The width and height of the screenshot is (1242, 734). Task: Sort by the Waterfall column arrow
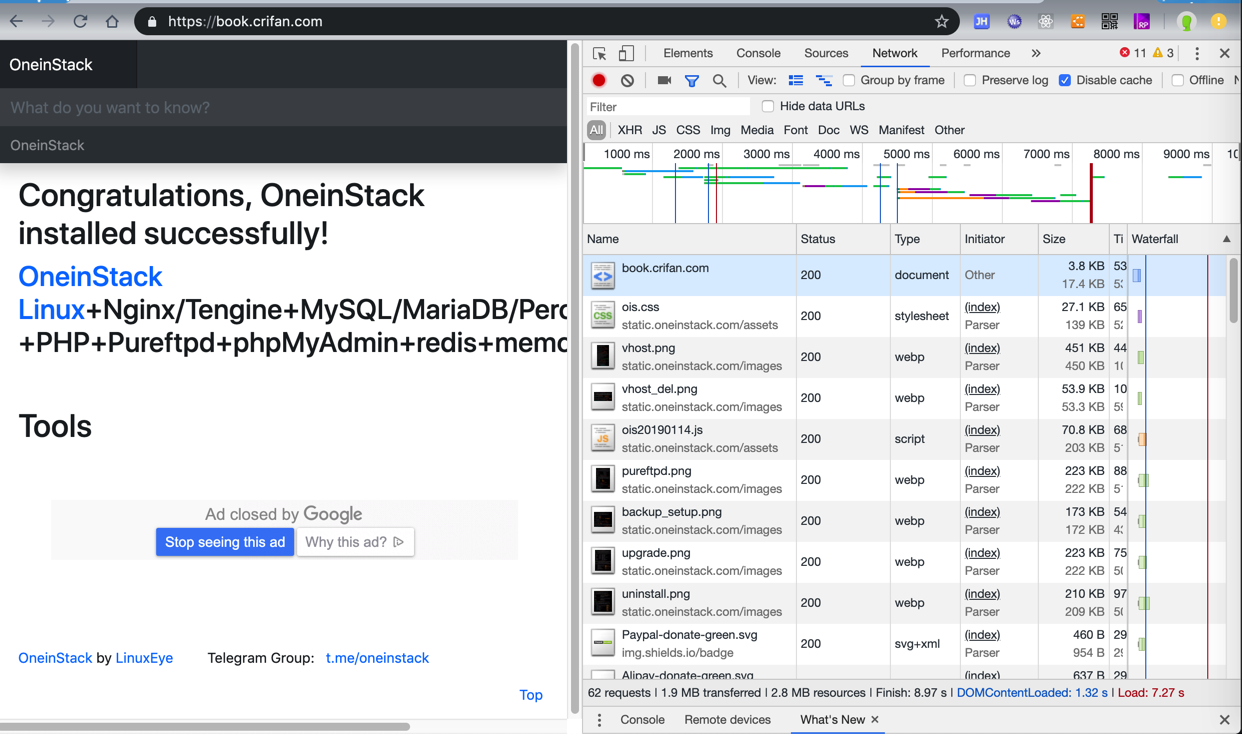click(1226, 239)
